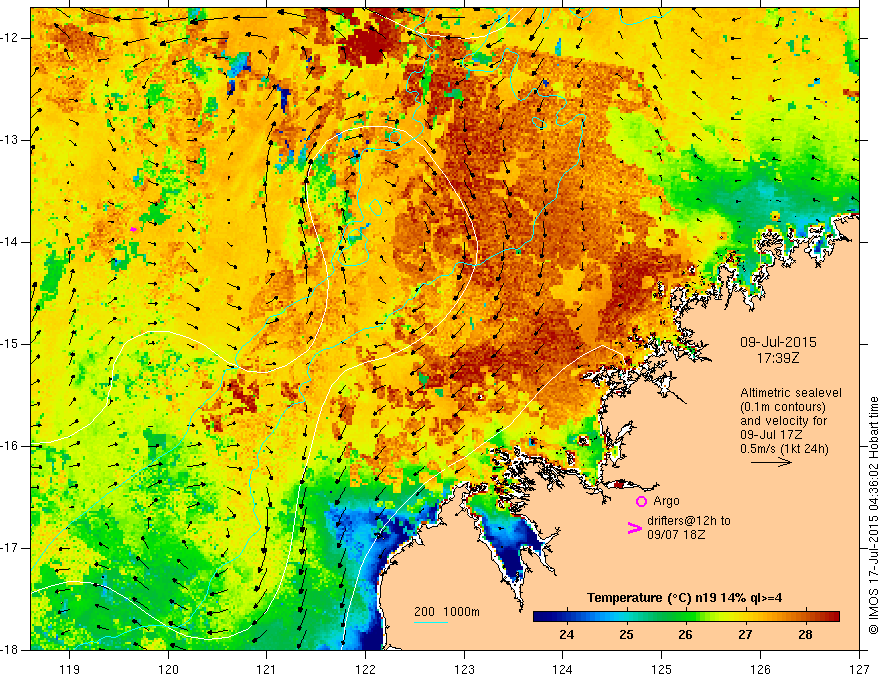Click the longitude axis label 123
Image resolution: width=880 pixels, height=680 pixels.
[x=464, y=669]
